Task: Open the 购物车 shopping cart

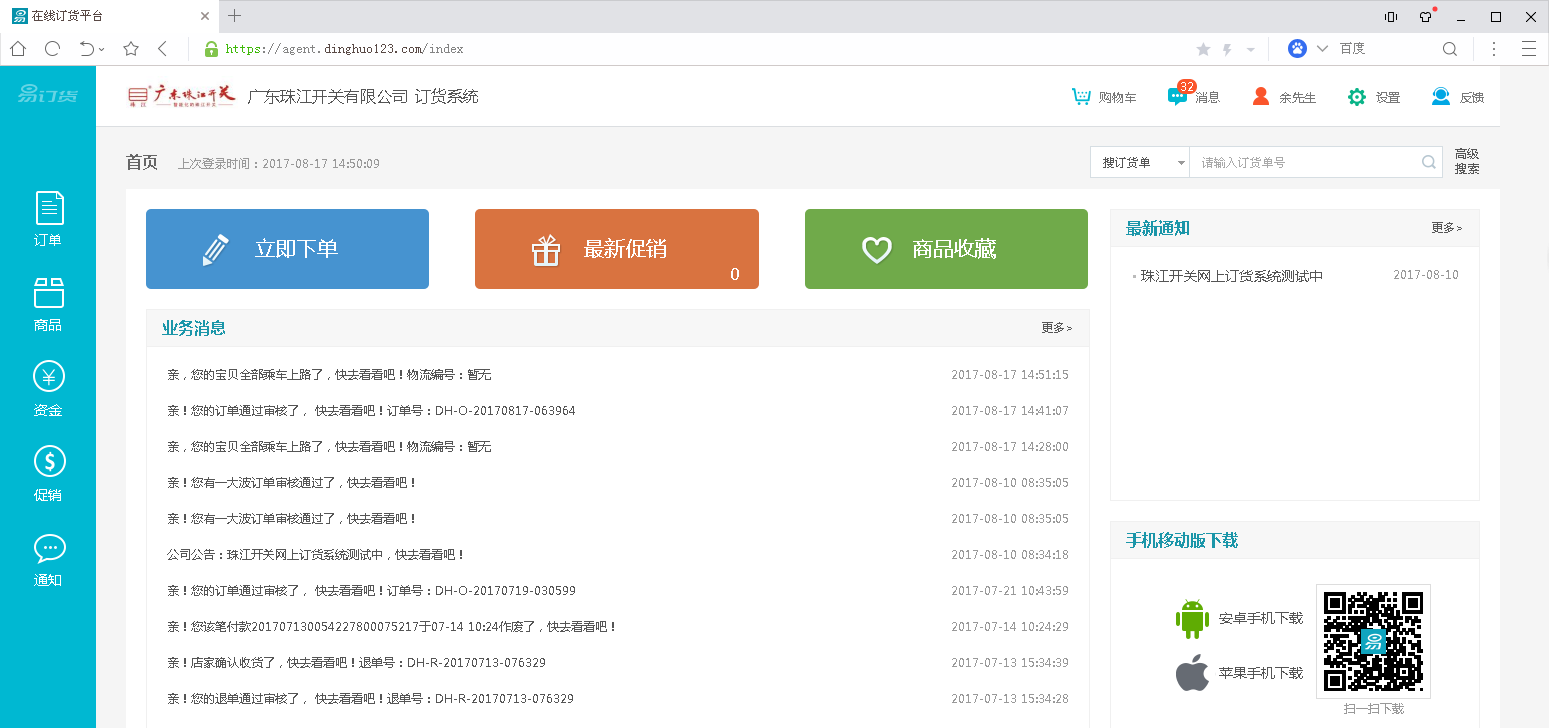Action: coord(1103,97)
